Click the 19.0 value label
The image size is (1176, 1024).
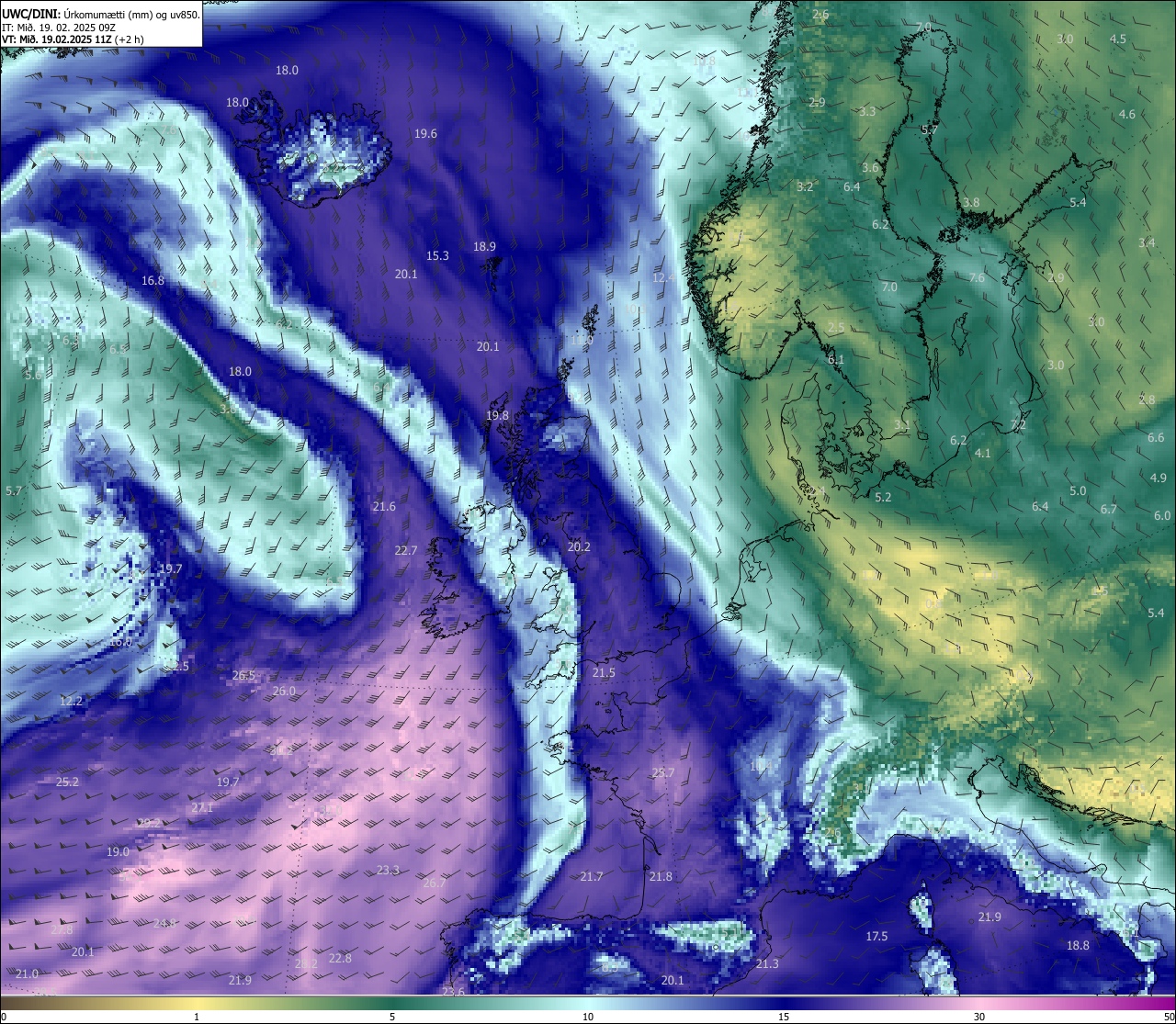(119, 851)
